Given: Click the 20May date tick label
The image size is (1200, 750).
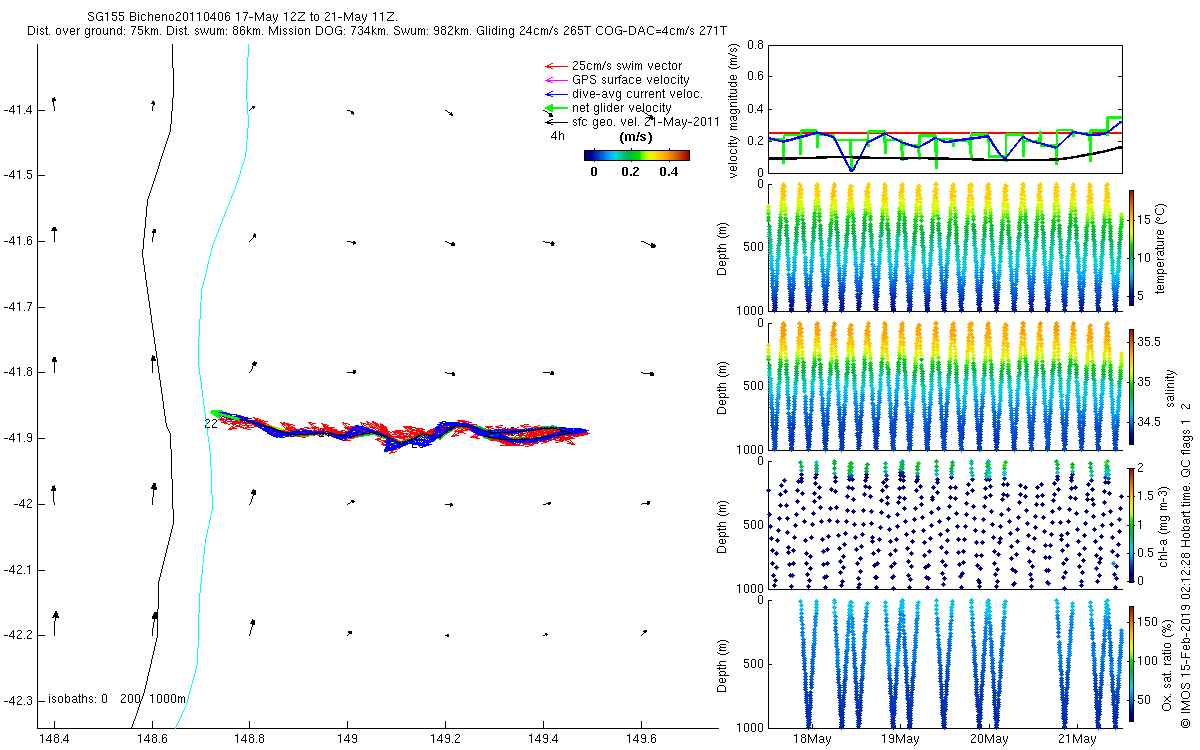Looking at the screenshot, I should point(988,739).
